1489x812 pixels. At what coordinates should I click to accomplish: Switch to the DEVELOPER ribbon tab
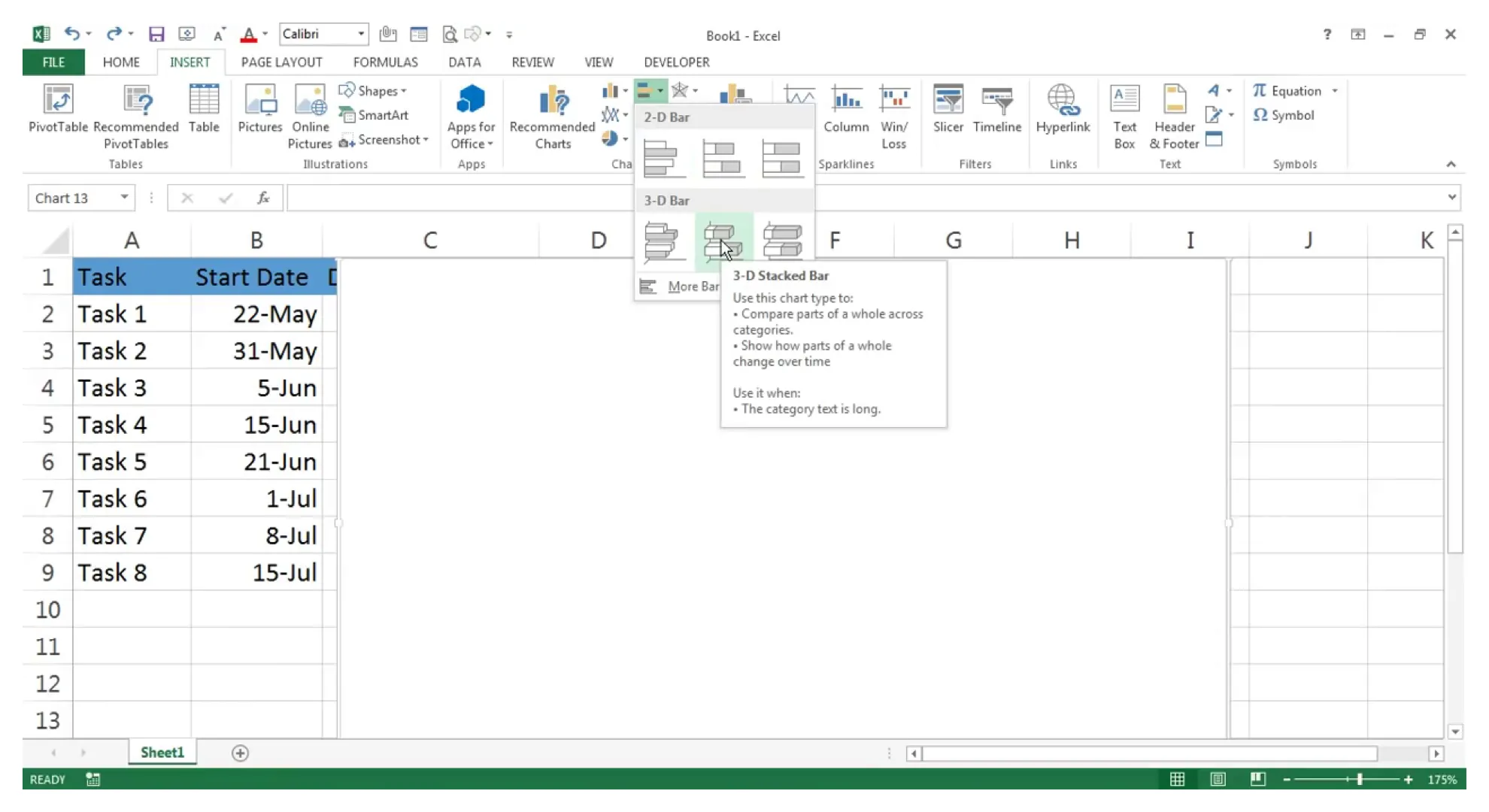pos(677,62)
